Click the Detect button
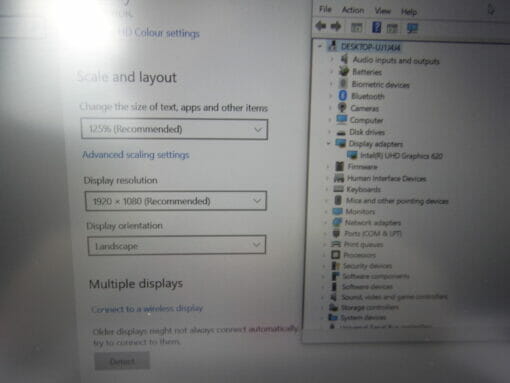Screen dimensions: 510x383 point(122,361)
